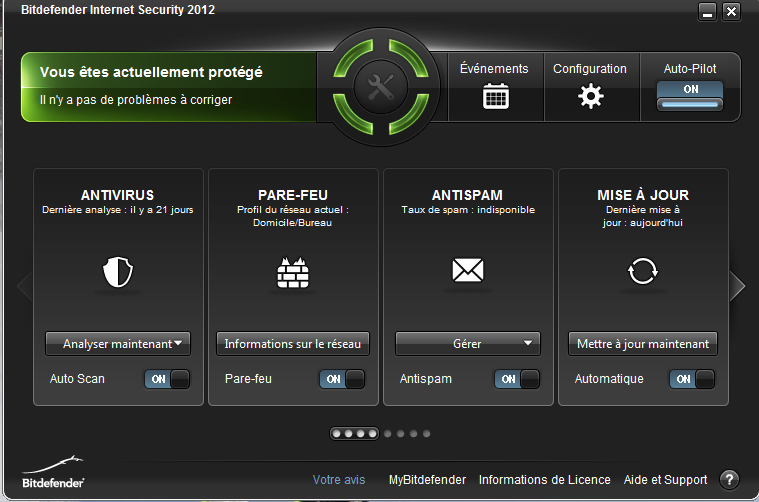
Task: Disable the Antispam switch
Action: (516, 379)
